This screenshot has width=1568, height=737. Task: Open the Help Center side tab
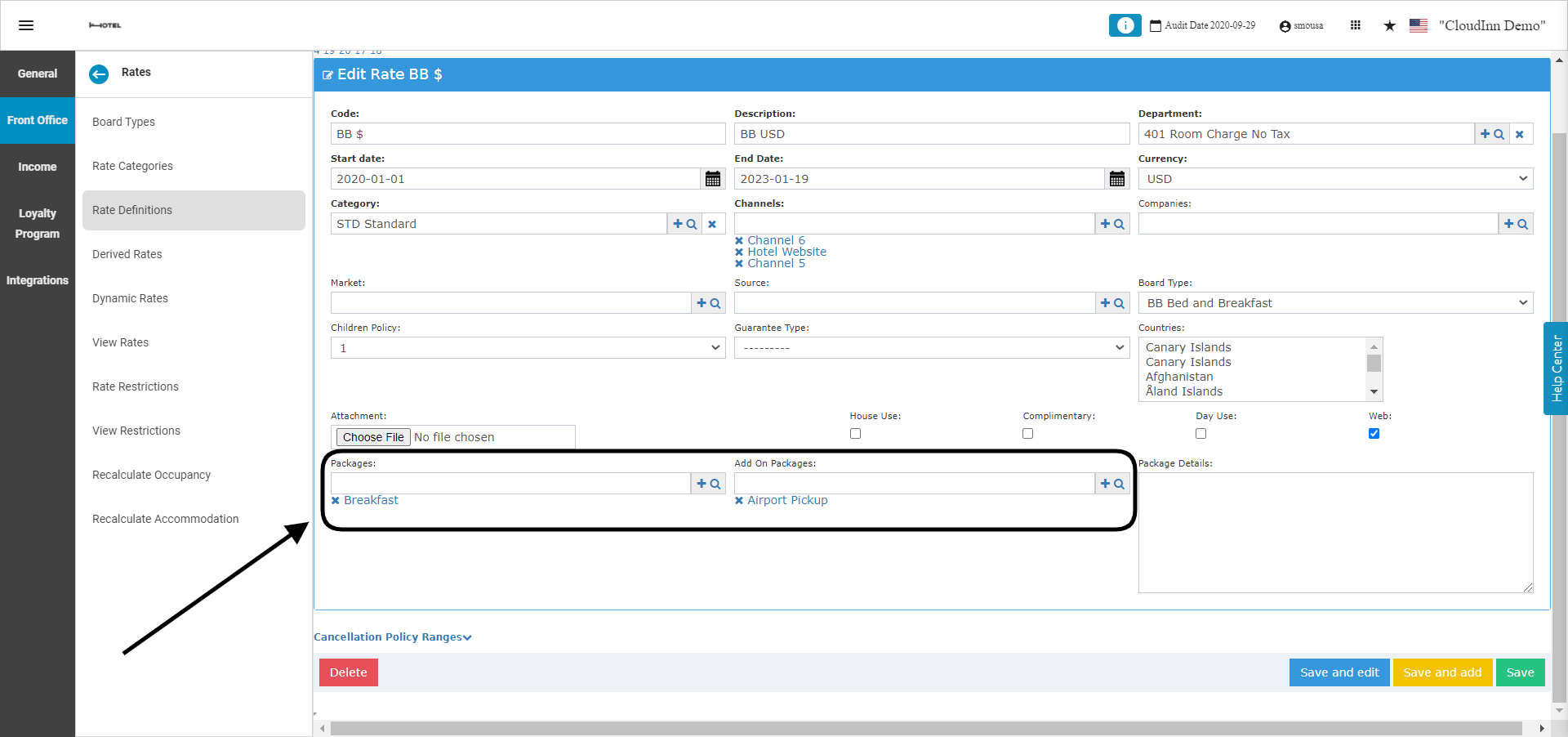pos(1556,368)
